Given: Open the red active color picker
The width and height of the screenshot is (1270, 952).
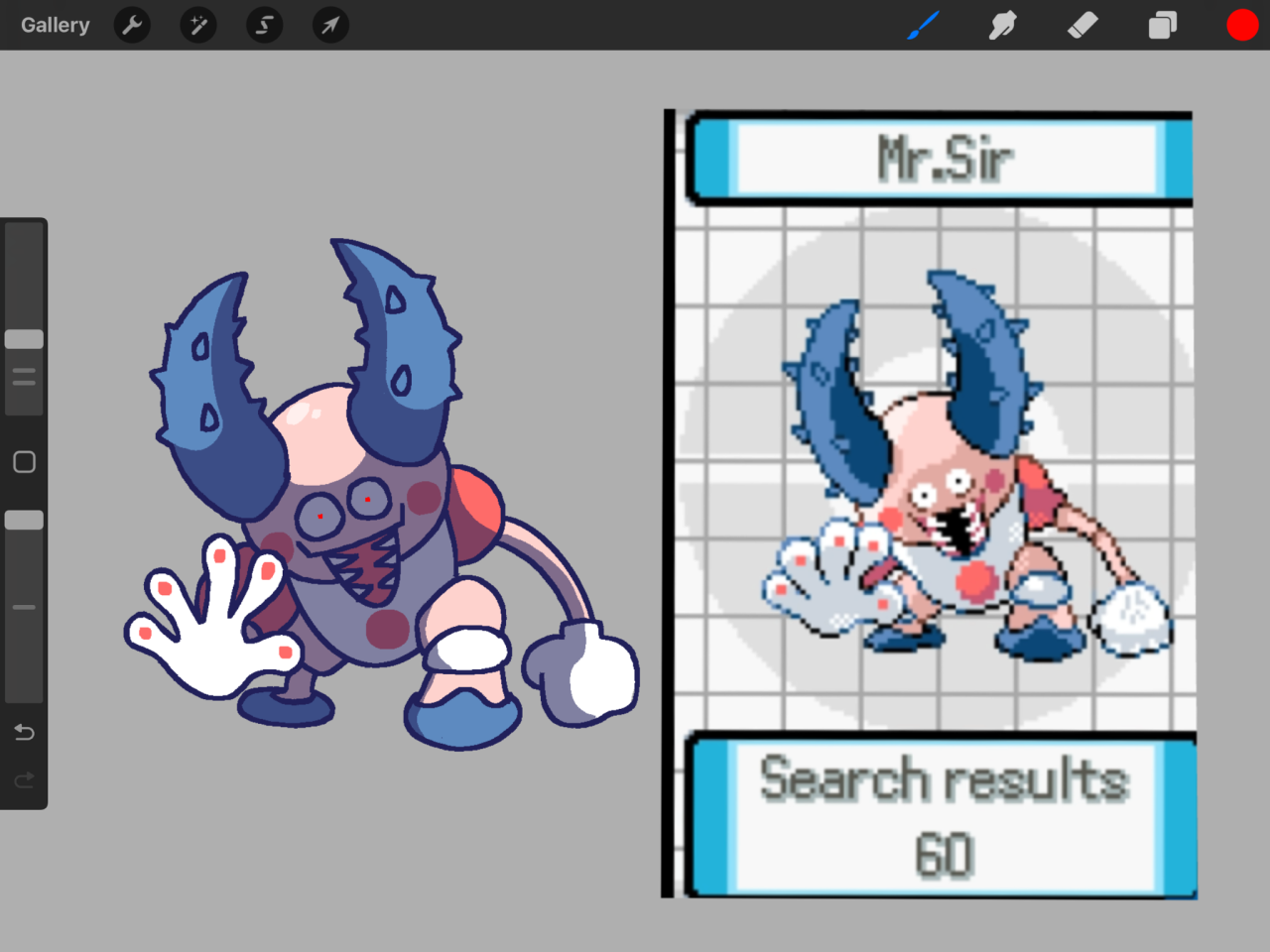Looking at the screenshot, I should [1242, 25].
